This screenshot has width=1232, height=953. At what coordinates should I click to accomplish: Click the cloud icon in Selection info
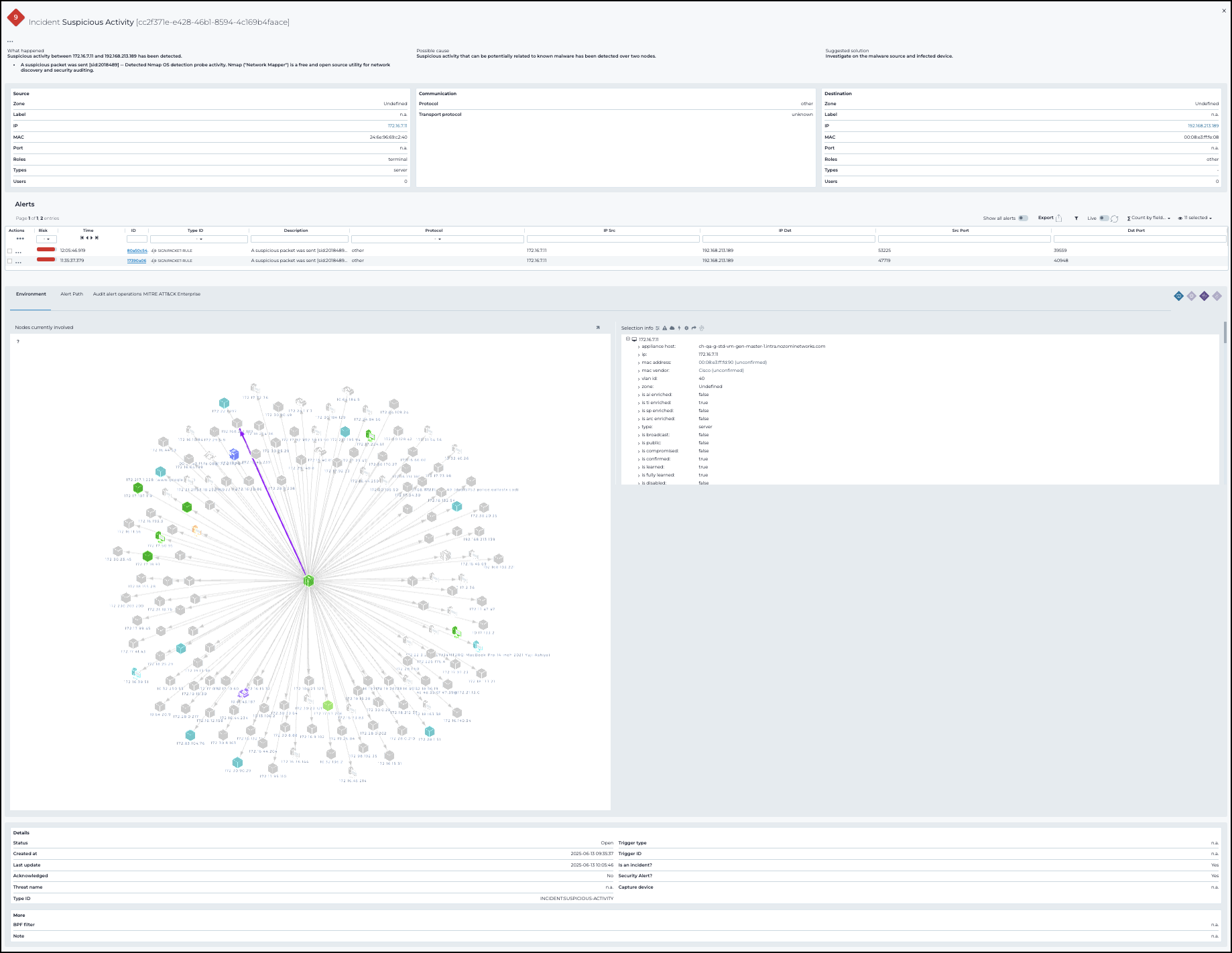pos(672,328)
